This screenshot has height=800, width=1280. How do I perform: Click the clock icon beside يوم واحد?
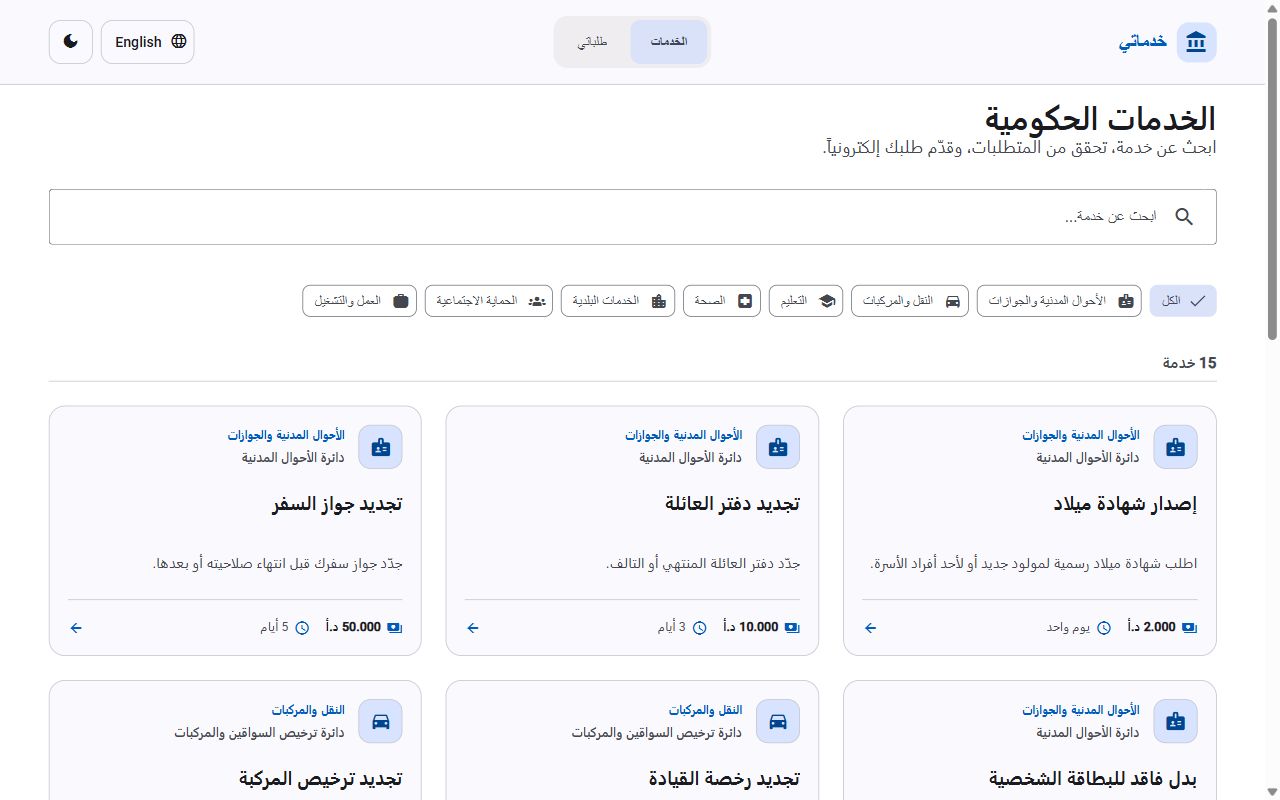pos(1104,628)
